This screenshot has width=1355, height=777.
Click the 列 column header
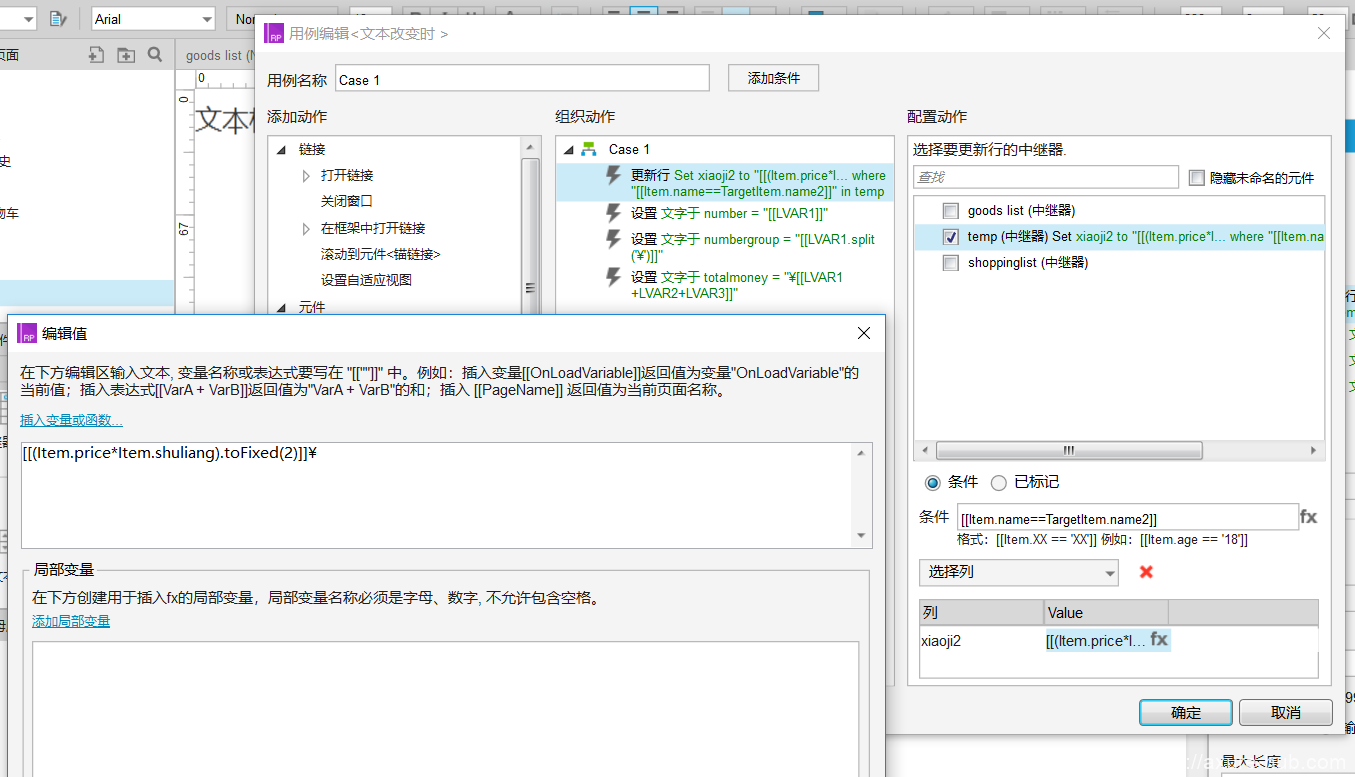click(981, 613)
